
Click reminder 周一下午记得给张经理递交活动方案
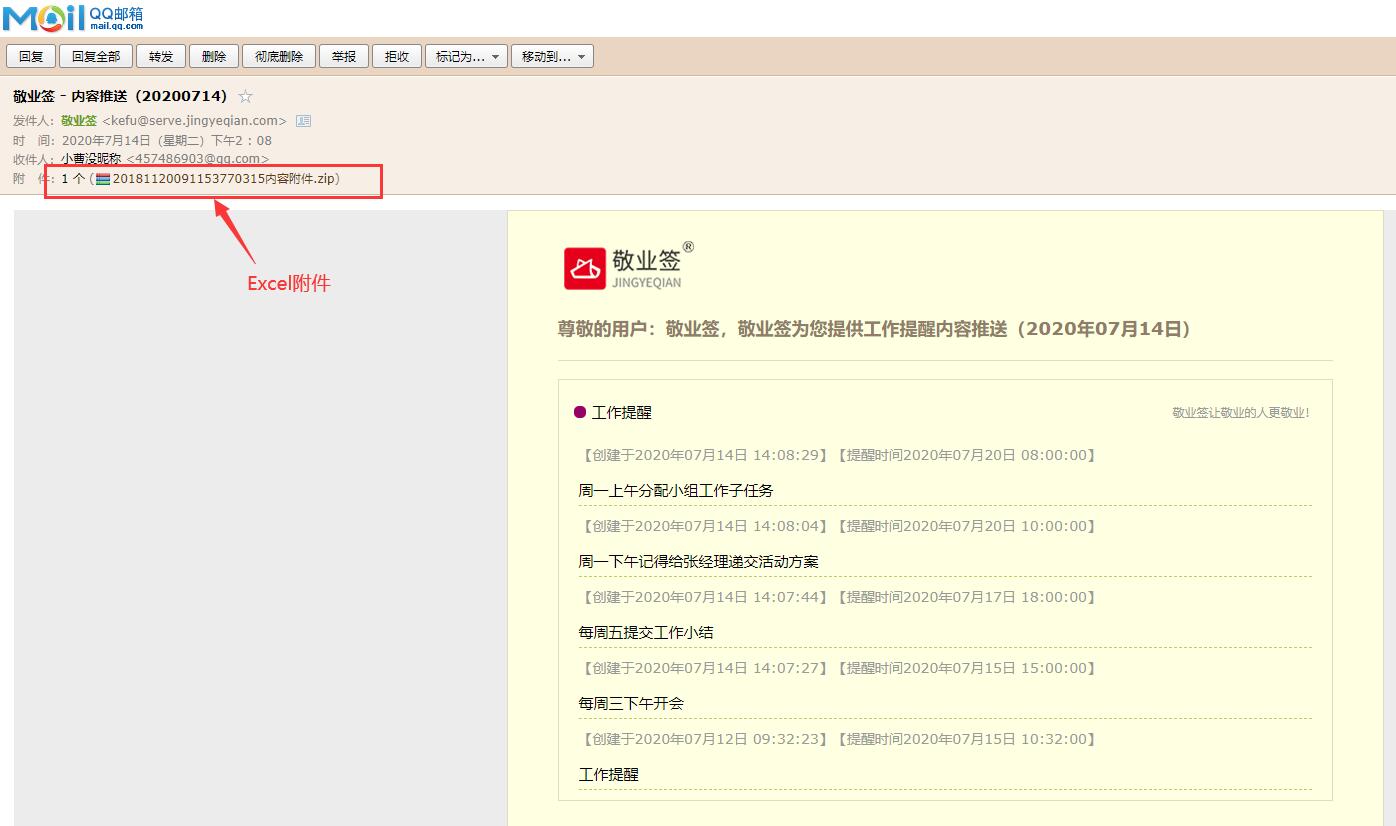coord(698,561)
